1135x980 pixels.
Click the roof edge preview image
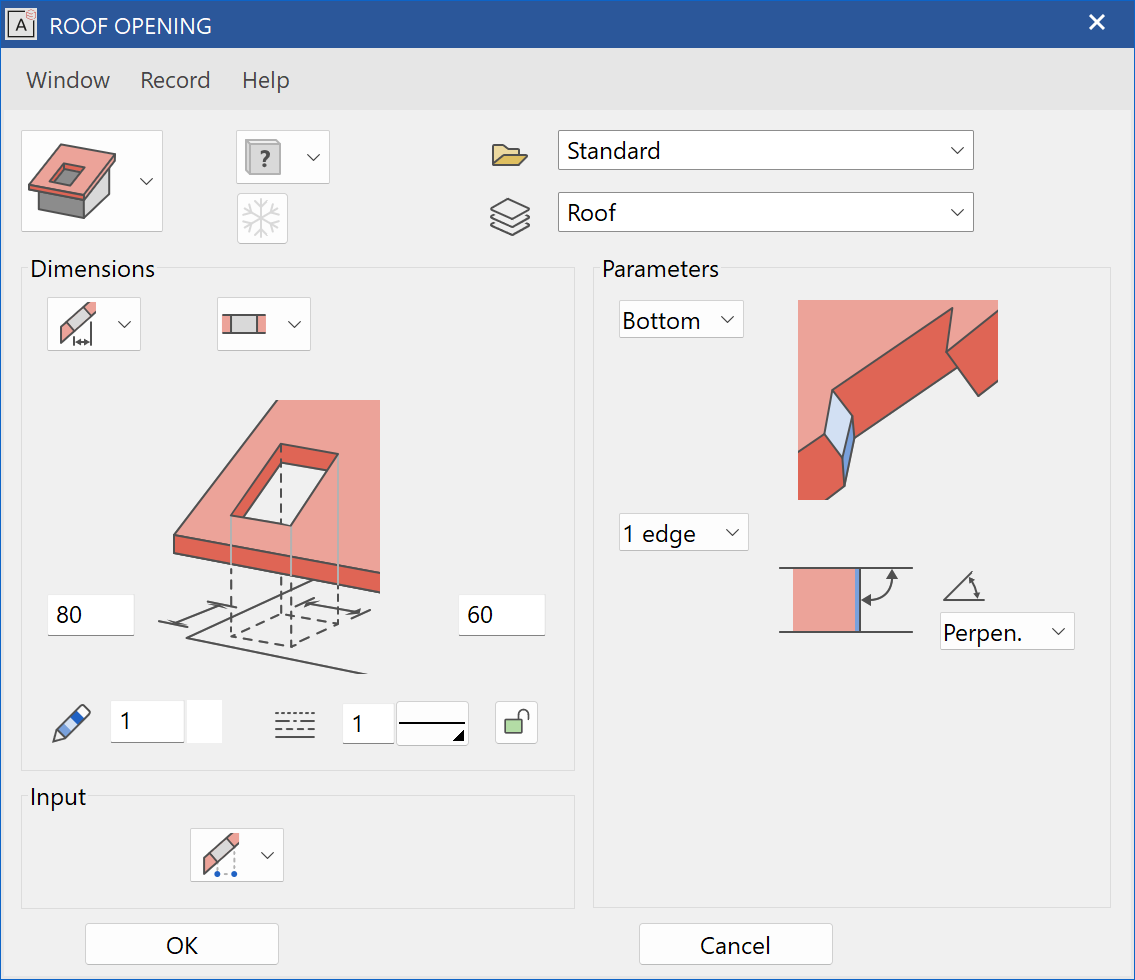point(898,400)
